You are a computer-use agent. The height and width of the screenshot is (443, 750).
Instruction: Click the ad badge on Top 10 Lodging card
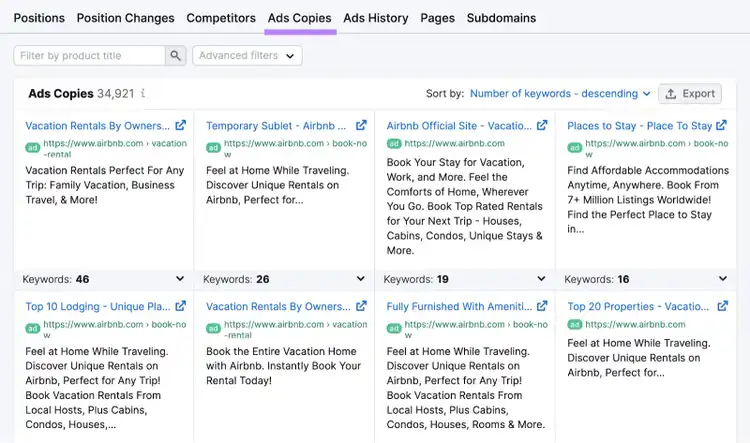tap(33, 329)
